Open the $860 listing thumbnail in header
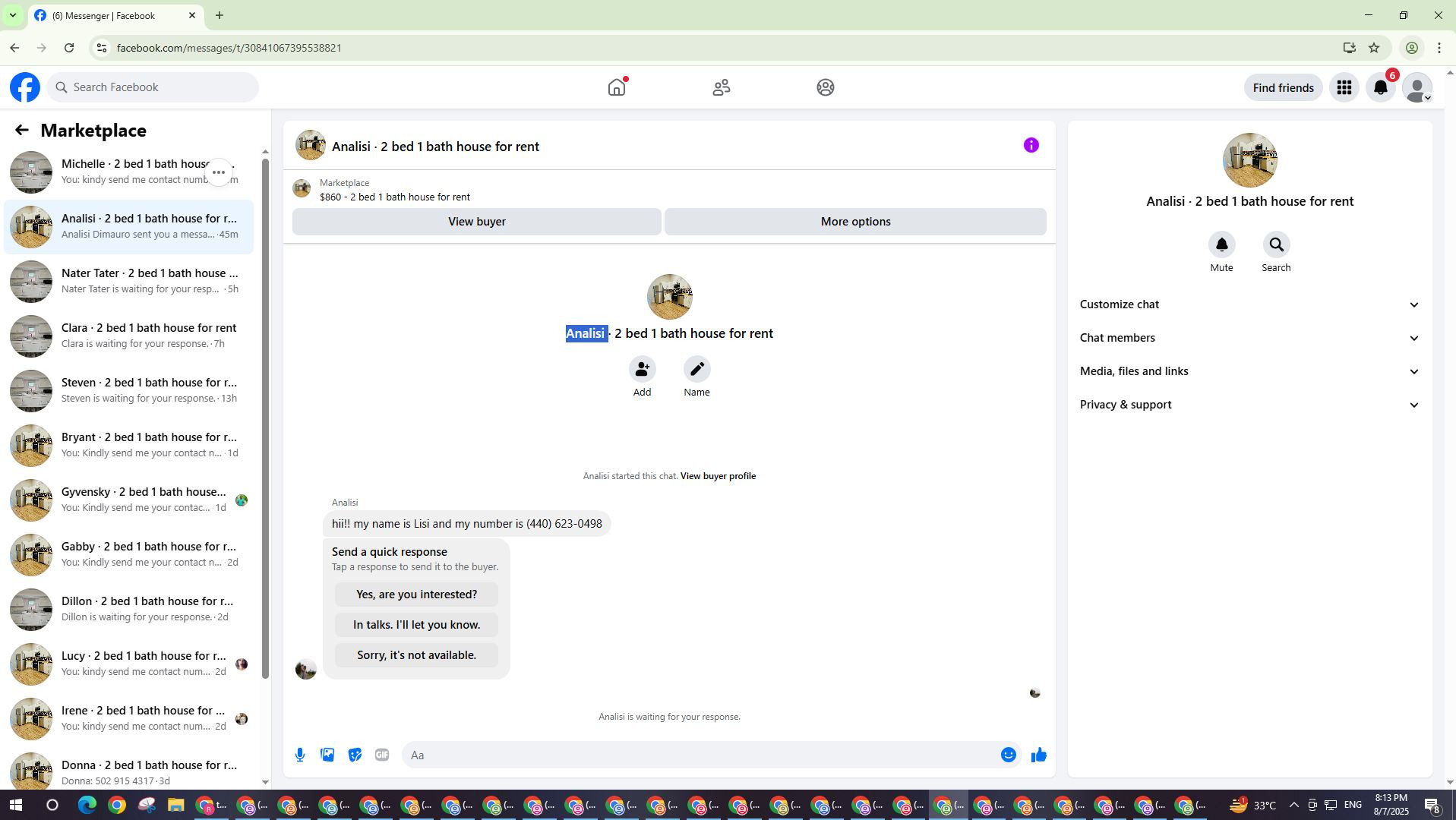The image size is (1456, 820). (x=302, y=189)
